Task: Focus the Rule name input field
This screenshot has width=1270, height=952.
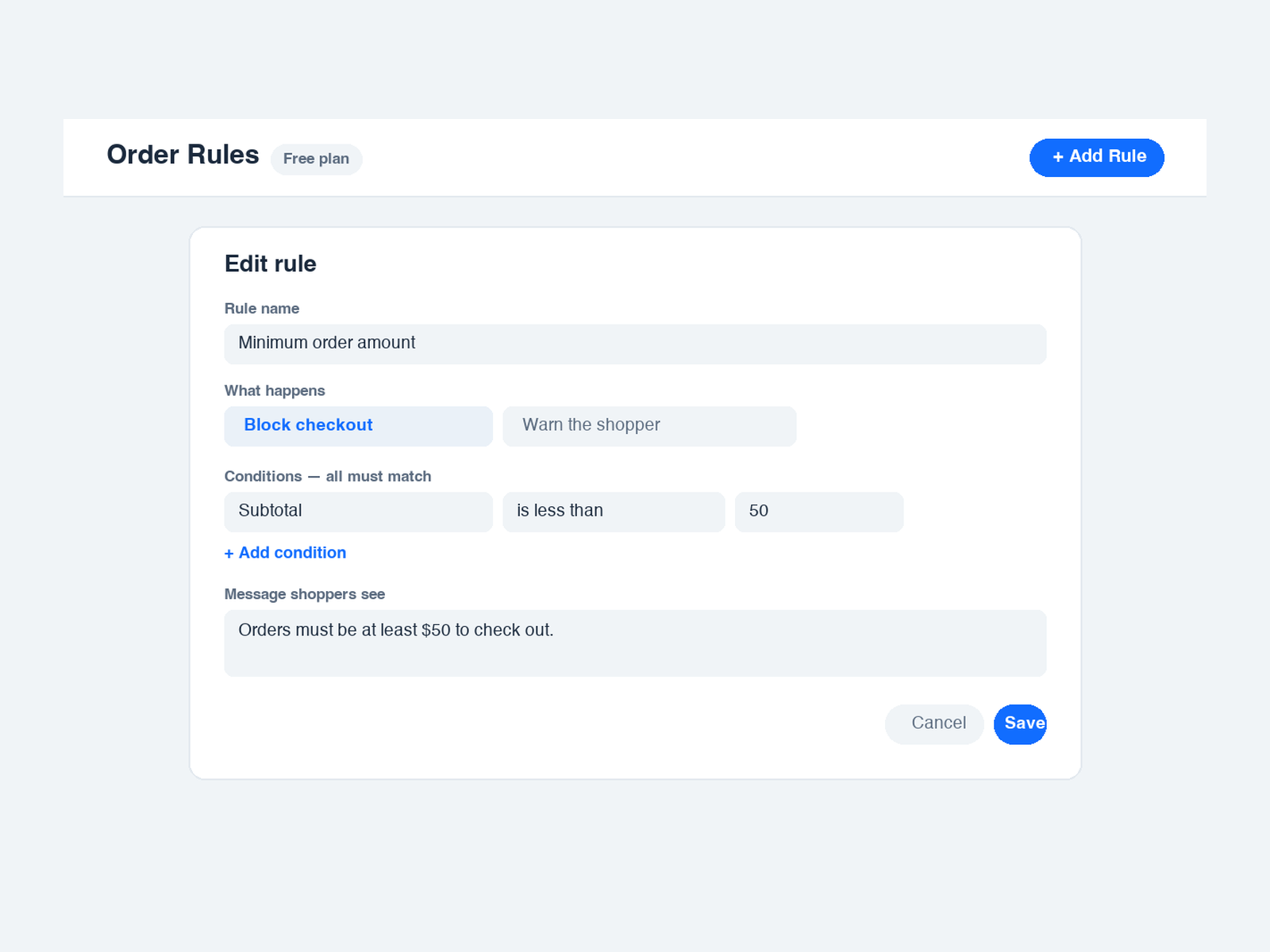Action: tap(635, 344)
